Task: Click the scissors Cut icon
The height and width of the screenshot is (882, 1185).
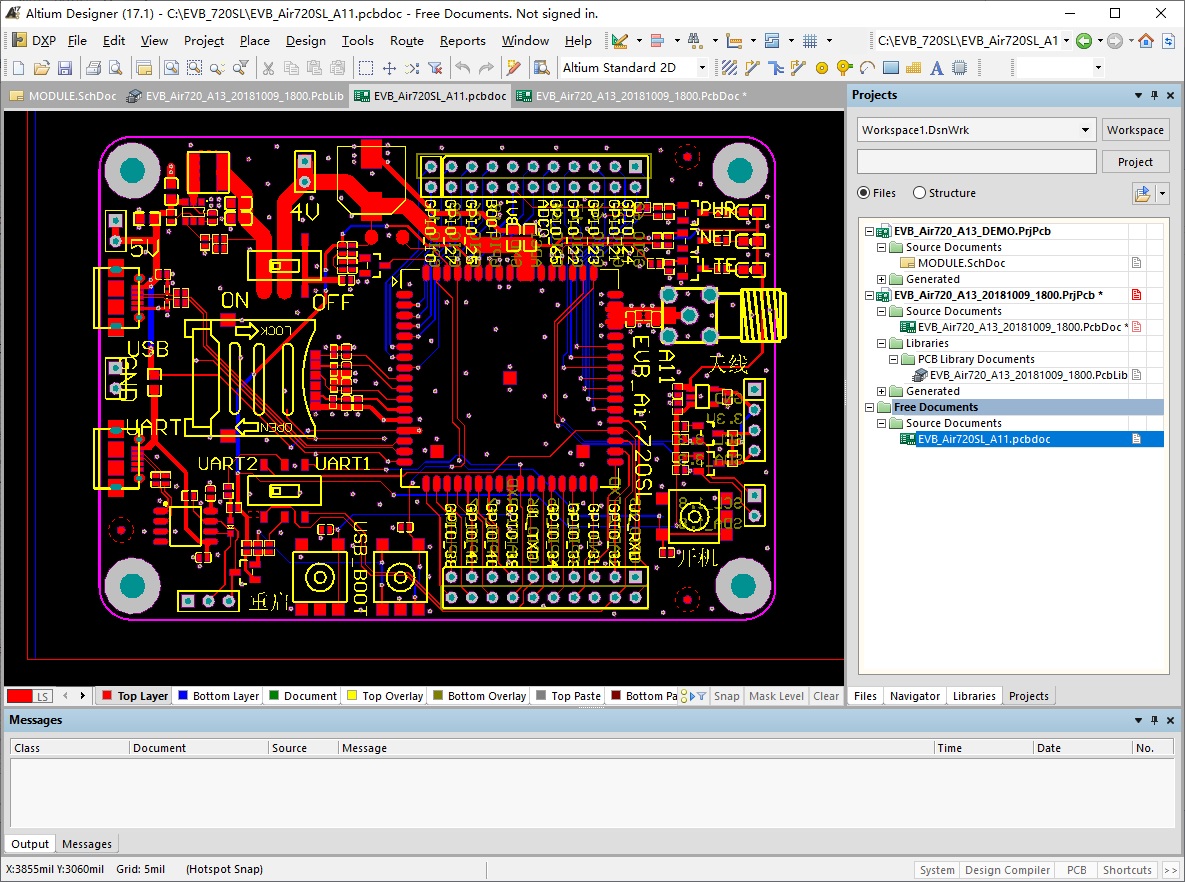Action: pyautogui.click(x=268, y=68)
